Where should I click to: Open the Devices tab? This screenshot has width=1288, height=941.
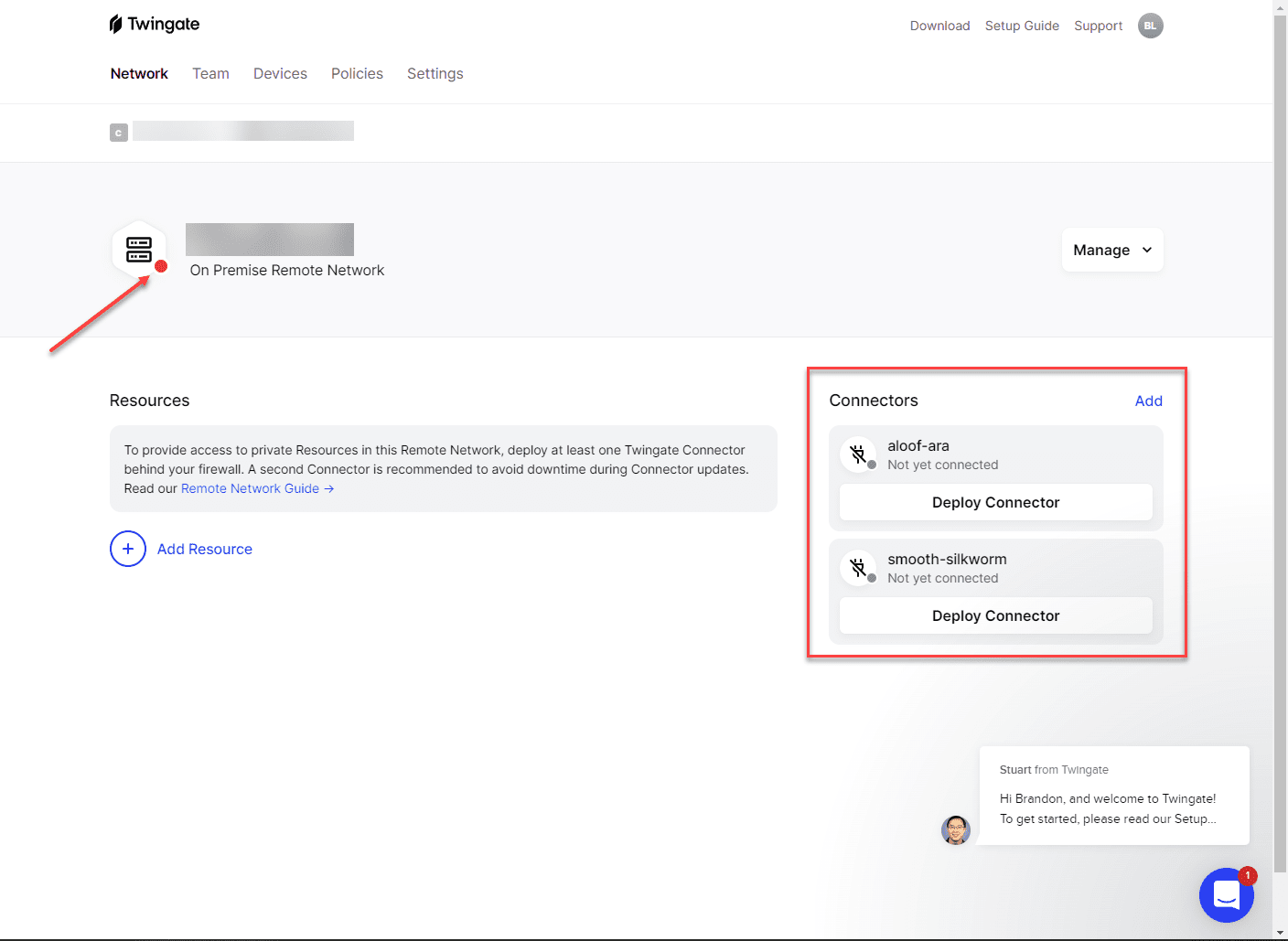(280, 73)
